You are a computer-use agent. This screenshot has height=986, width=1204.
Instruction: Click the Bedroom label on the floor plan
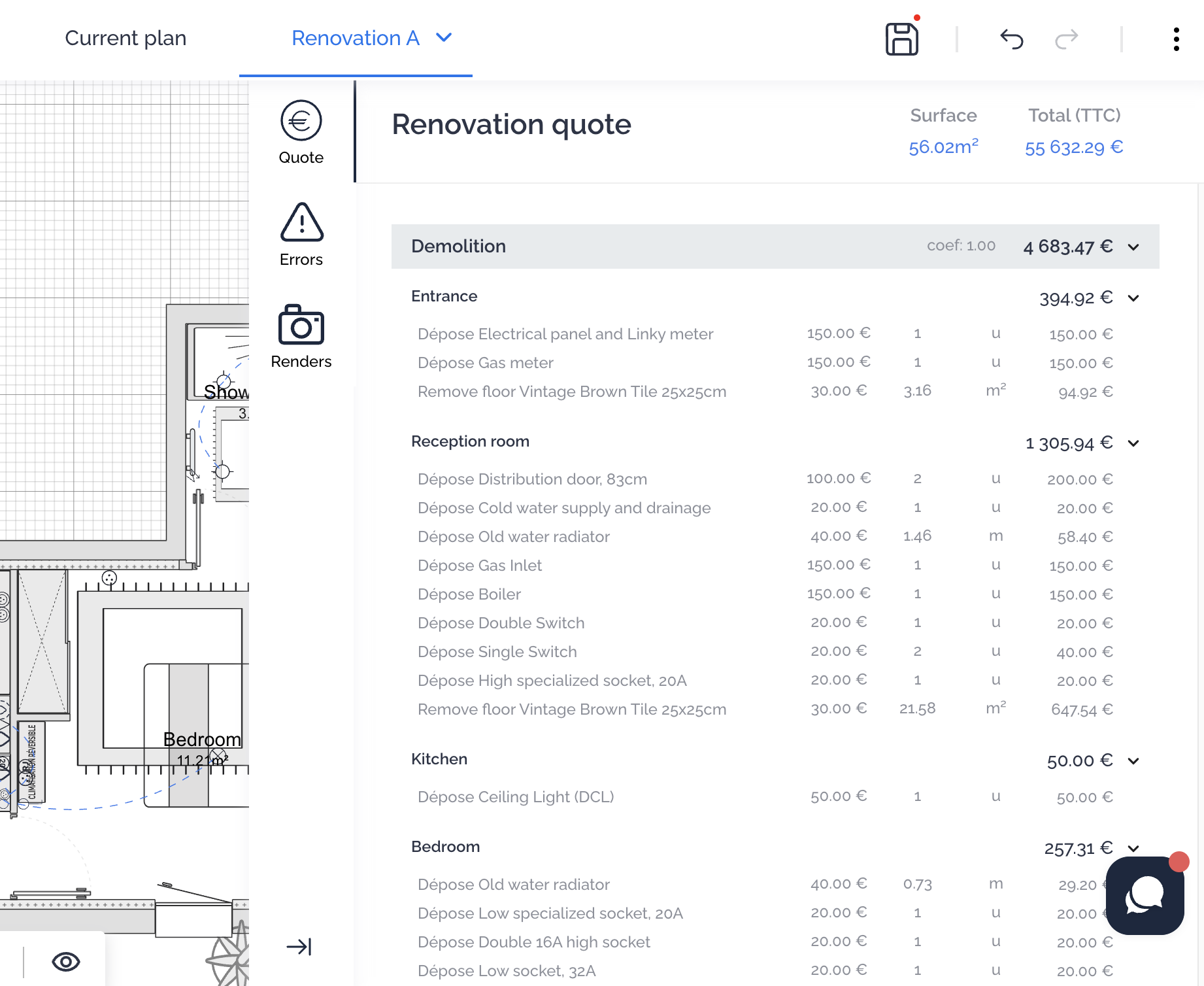point(202,739)
